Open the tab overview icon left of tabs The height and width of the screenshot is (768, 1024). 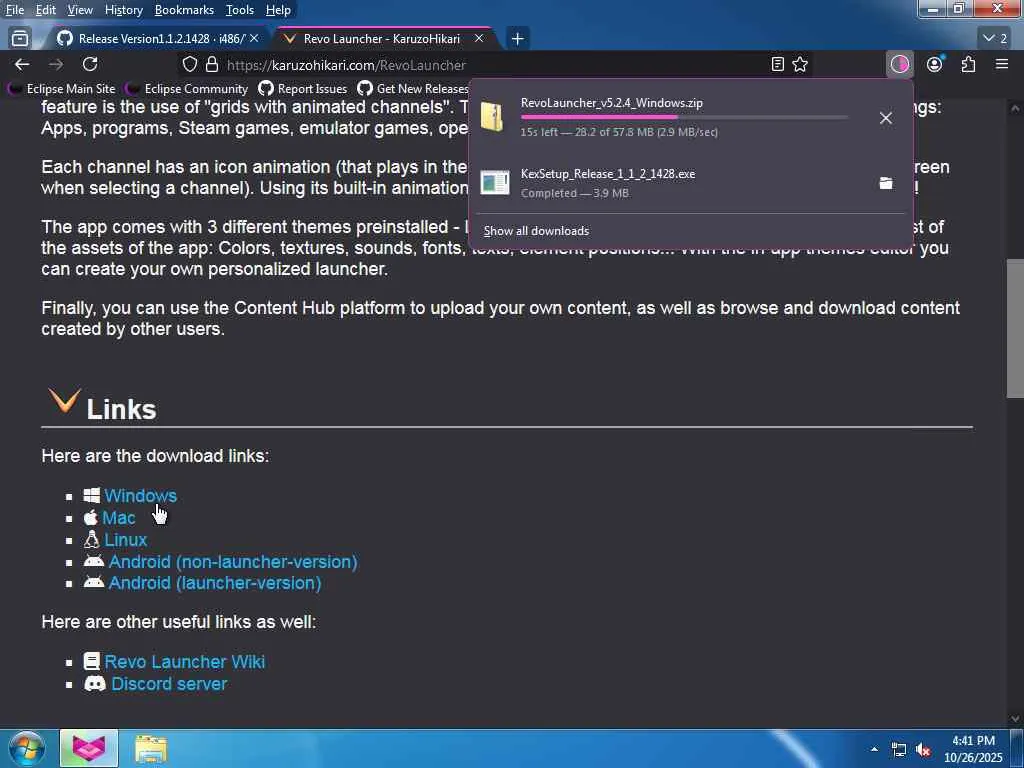coord(20,39)
